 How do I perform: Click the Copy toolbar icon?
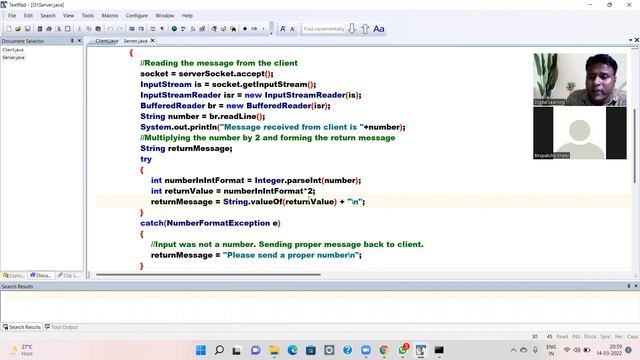(x=89, y=29)
